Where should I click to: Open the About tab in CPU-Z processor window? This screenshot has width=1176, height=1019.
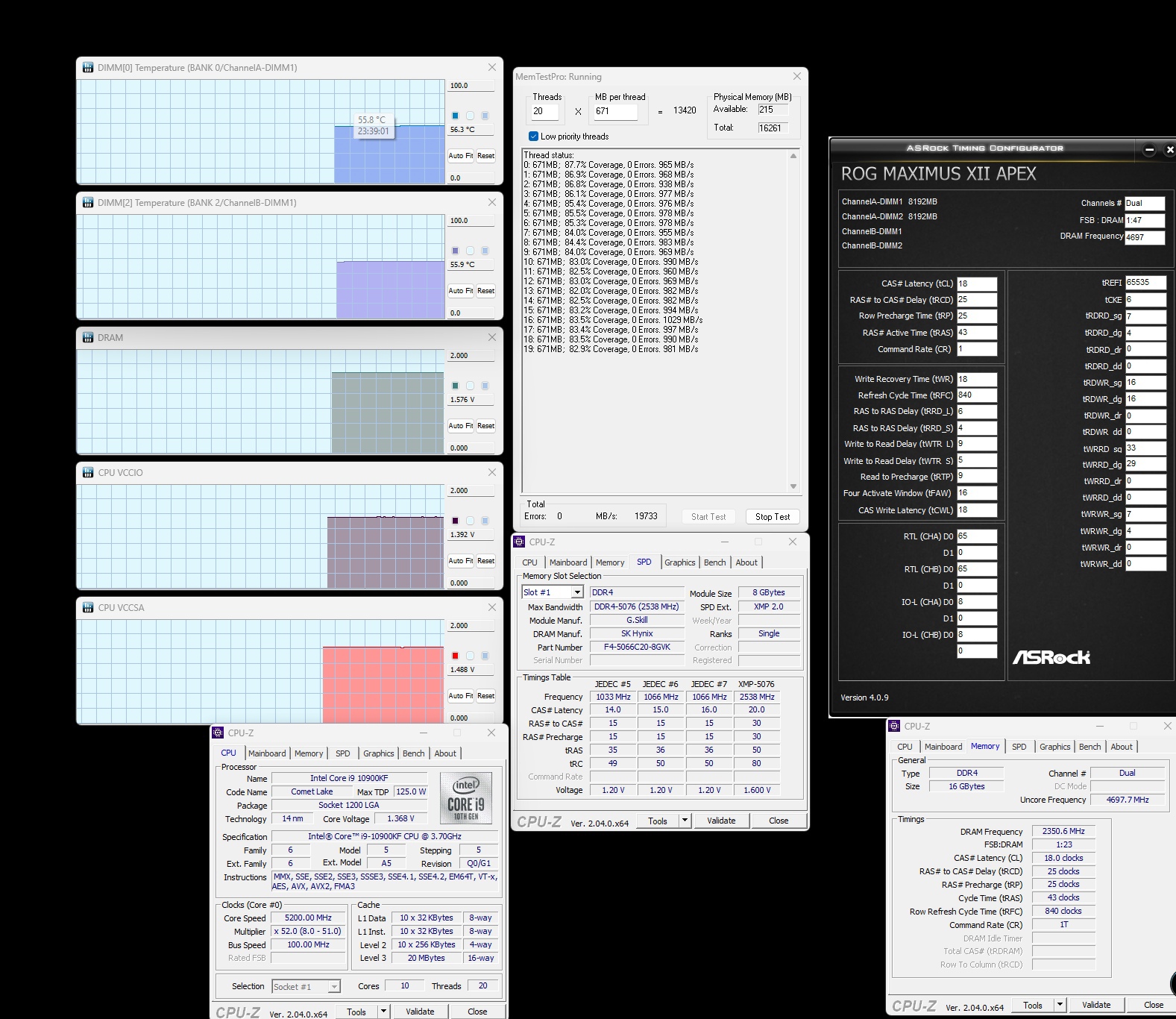445,753
